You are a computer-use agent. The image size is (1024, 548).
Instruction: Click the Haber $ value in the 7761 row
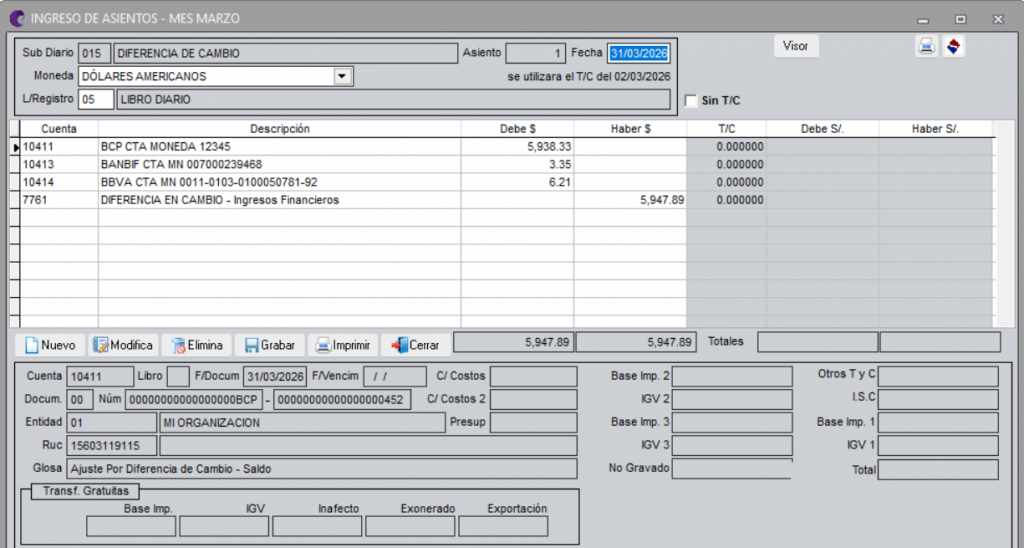coord(662,200)
